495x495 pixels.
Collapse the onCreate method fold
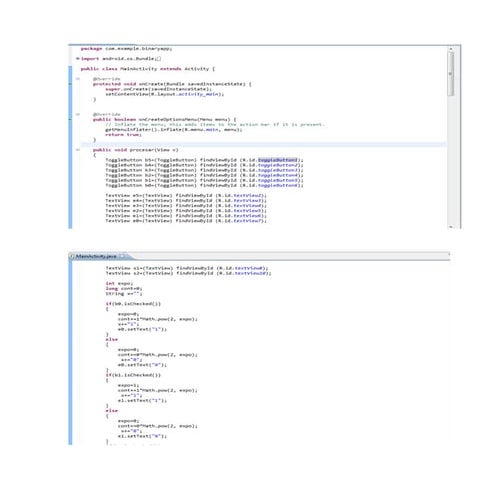coord(78,79)
